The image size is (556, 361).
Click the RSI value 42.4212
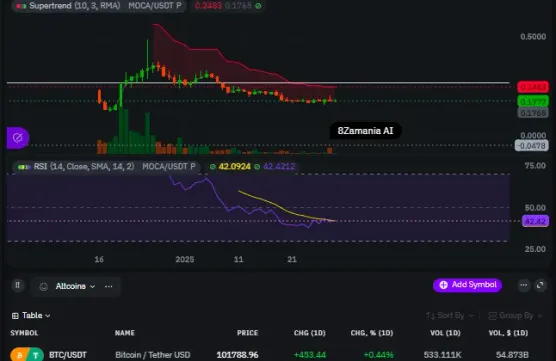pos(279,166)
